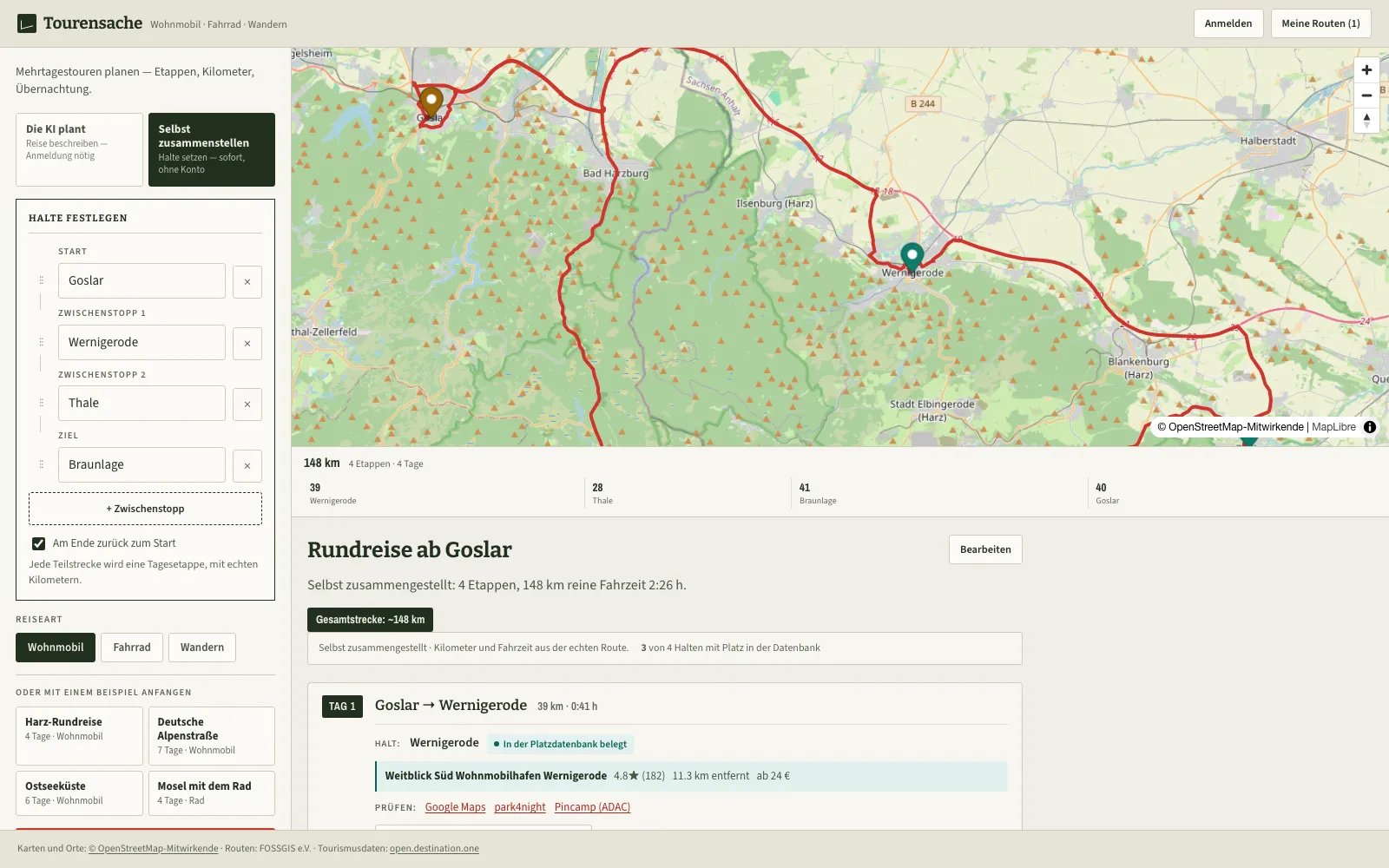The image size is (1389, 868).
Task: Click the Wernigerode map pin
Action: (912, 258)
